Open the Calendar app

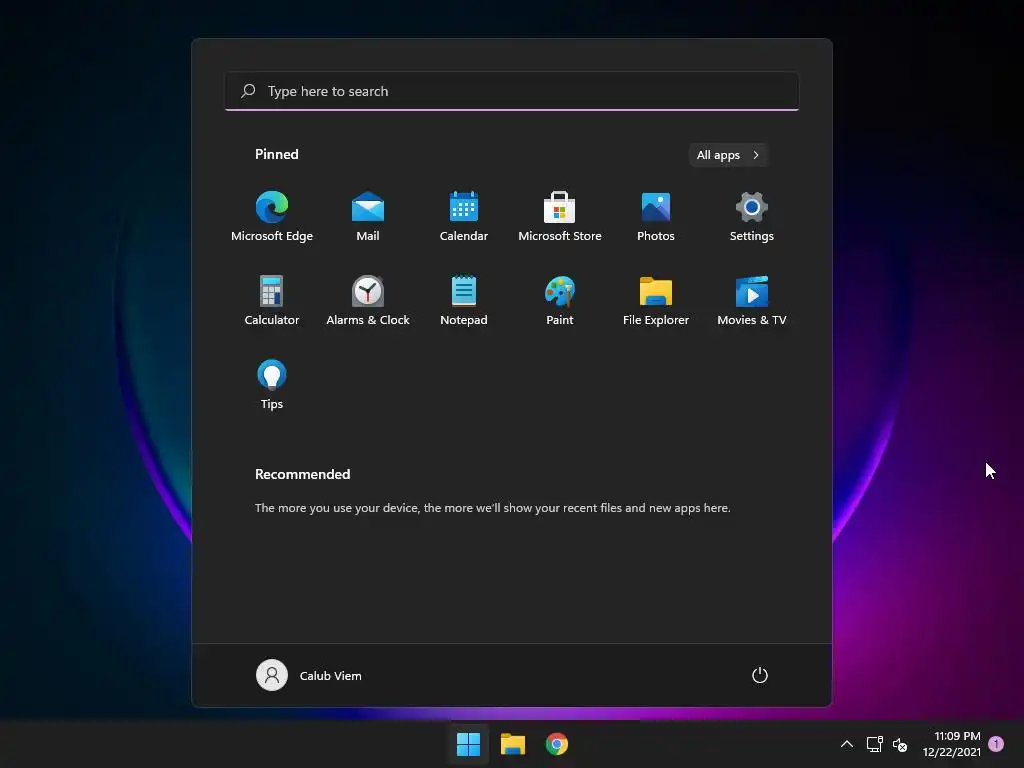click(464, 217)
